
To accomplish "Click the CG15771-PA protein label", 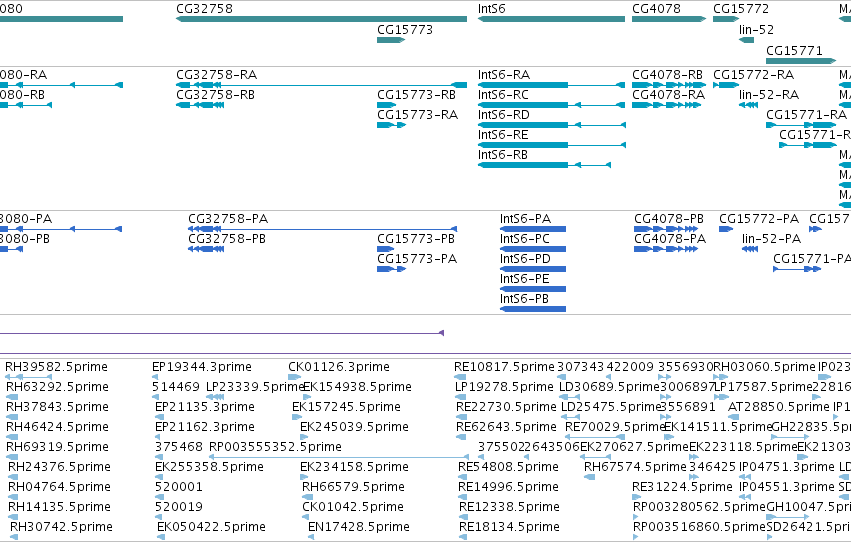I will 811,259.
